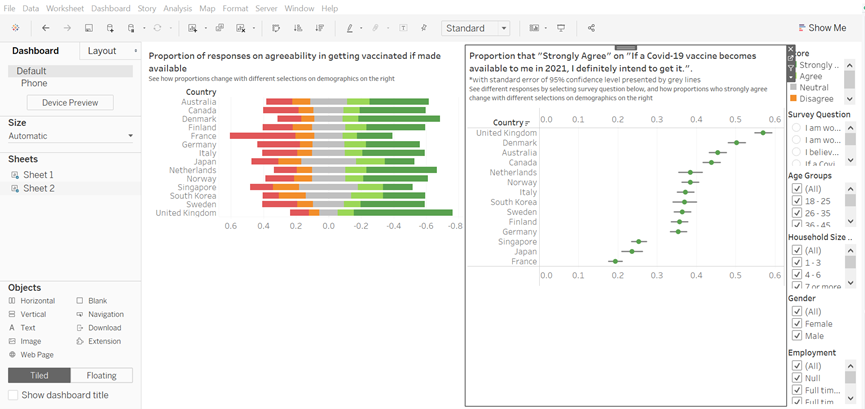Image resolution: width=865 pixels, height=409 pixels.
Task: Open the Show Me panel
Action: tap(820, 28)
